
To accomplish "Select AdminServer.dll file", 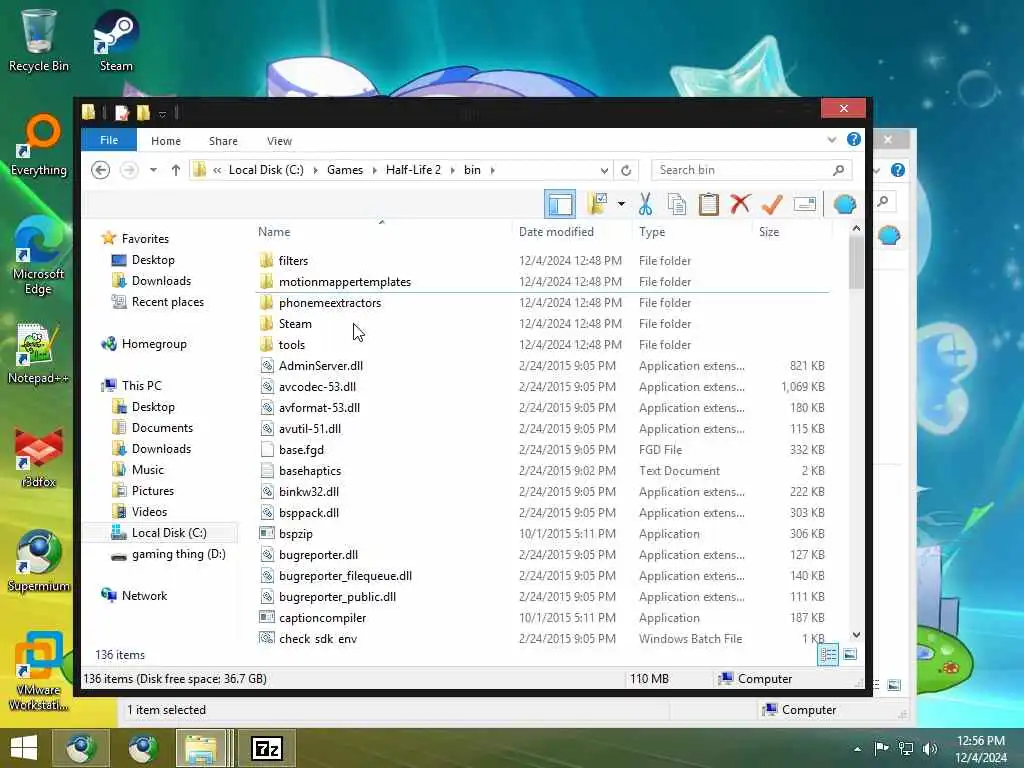I will tap(321, 366).
